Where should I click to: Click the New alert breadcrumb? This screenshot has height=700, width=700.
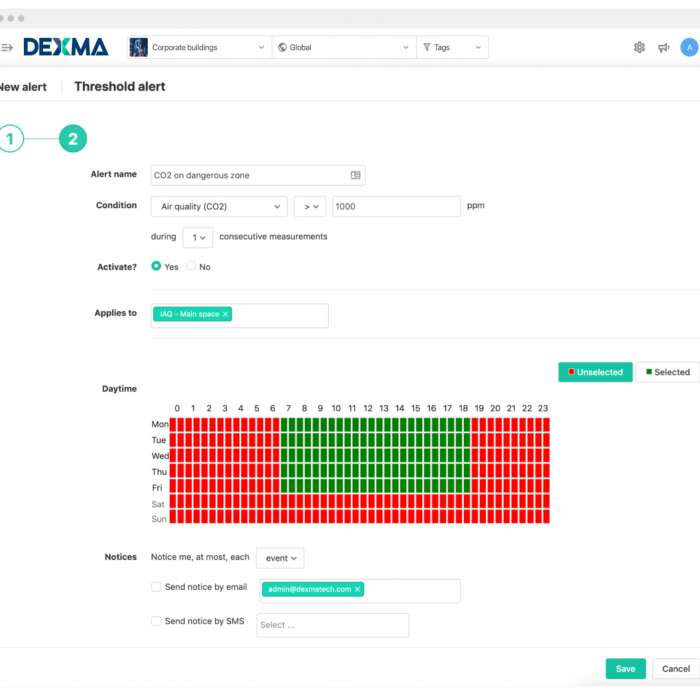click(23, 87)
